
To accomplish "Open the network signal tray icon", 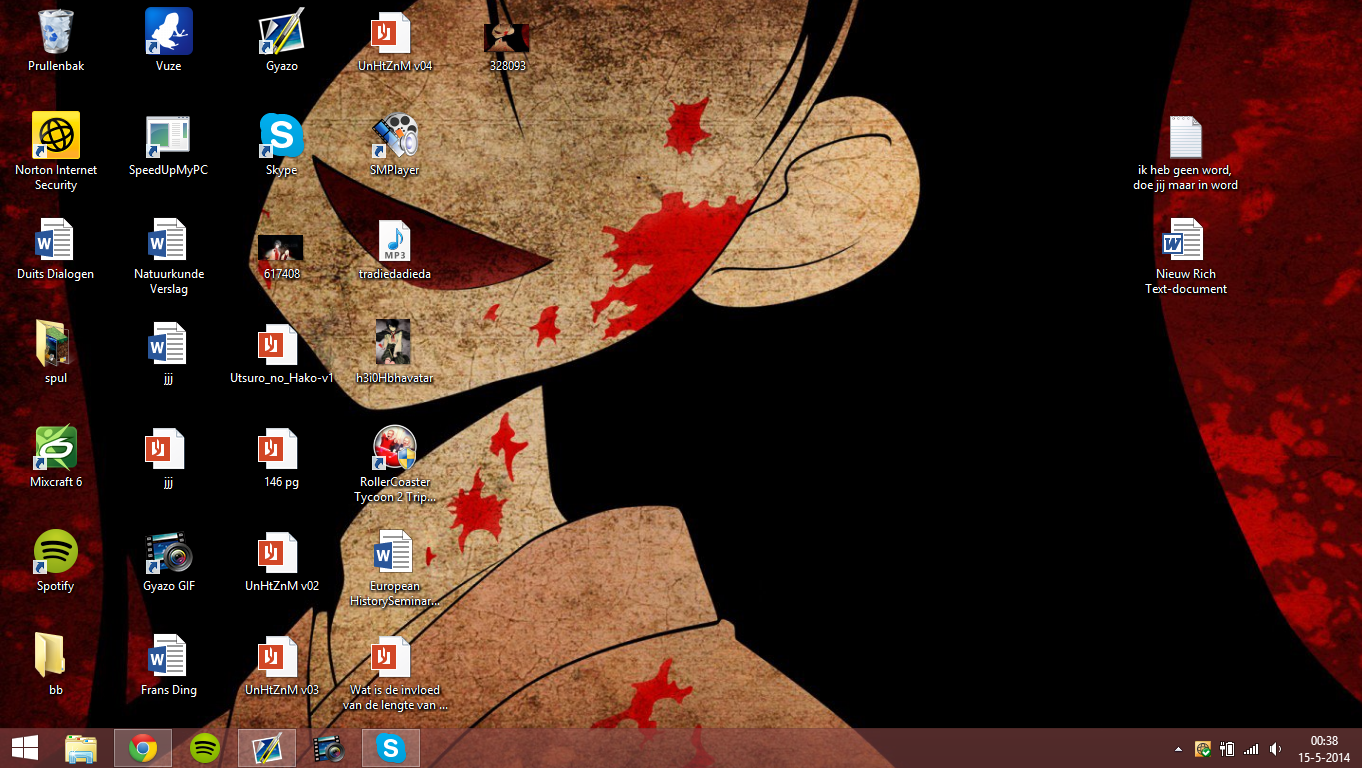I will click(1251, 749).
